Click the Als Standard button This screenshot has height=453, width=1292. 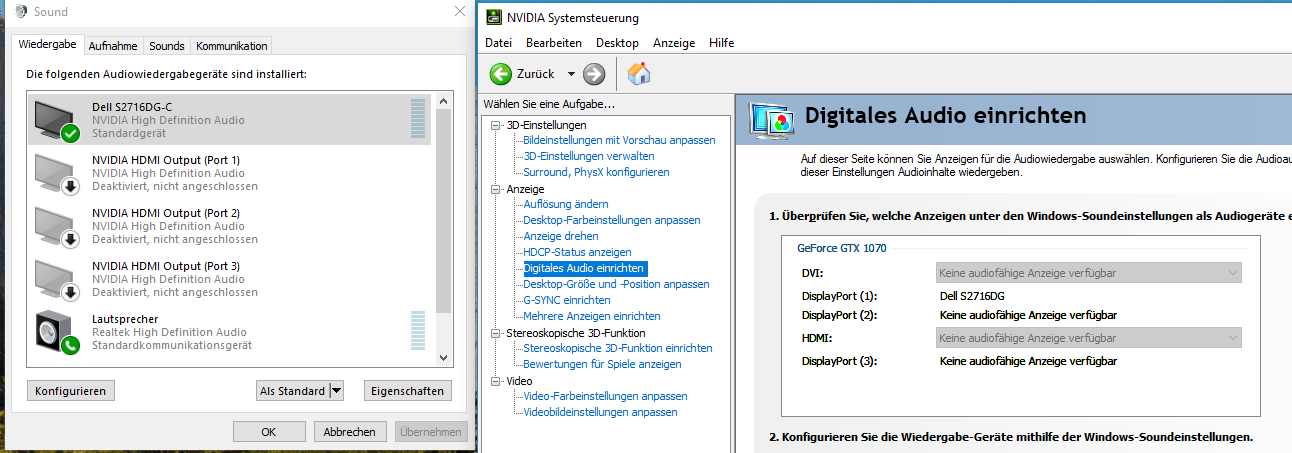point(292,391)
